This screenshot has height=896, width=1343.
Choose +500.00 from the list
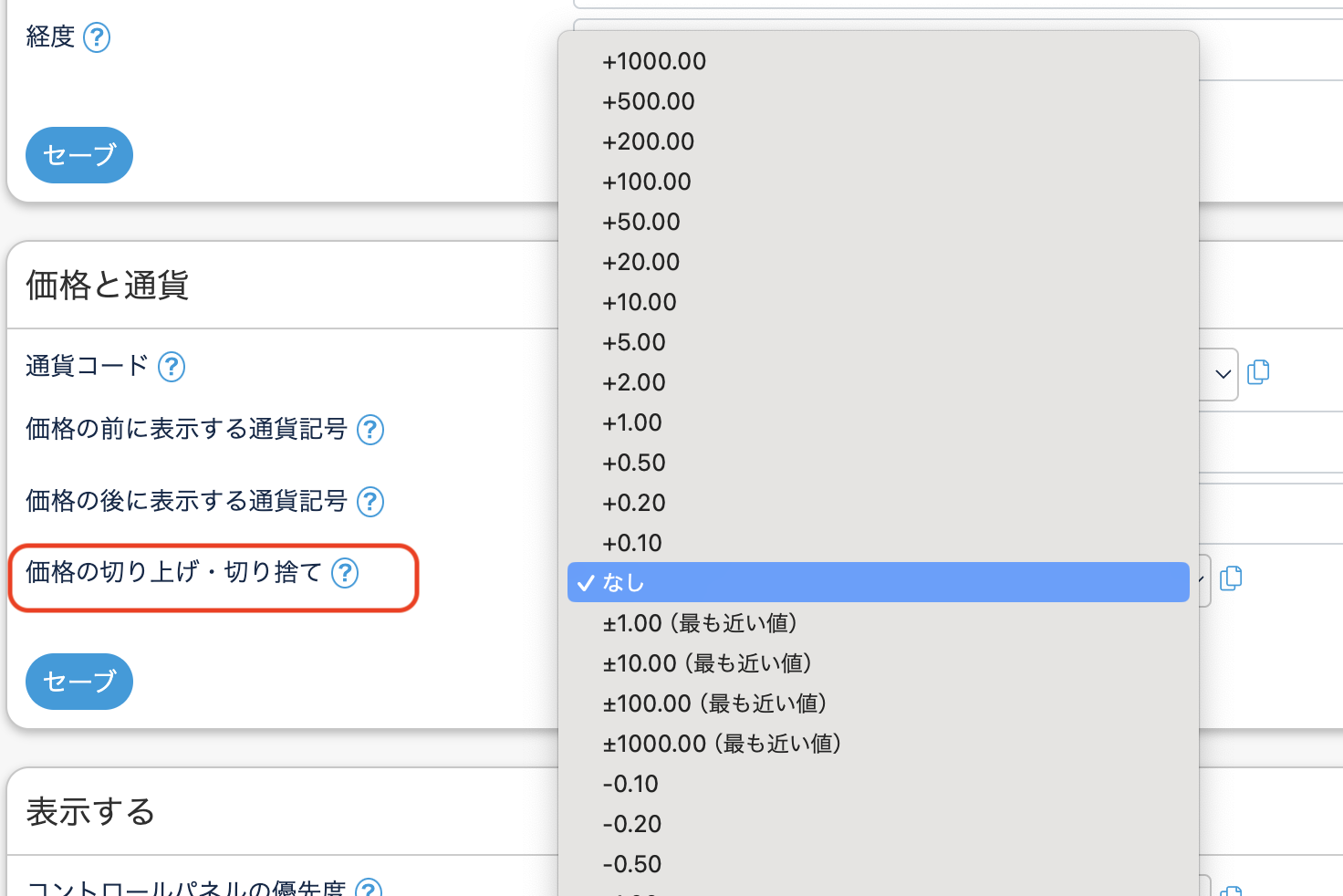click(x=649, y=101)
